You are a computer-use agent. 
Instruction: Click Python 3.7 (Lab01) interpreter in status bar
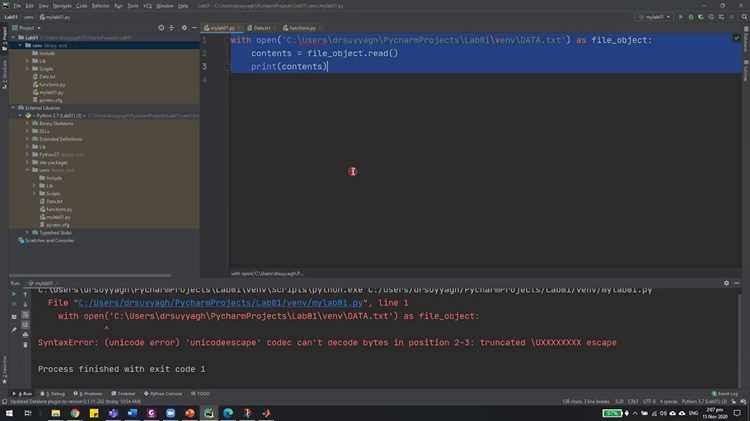tap(705, 402)
